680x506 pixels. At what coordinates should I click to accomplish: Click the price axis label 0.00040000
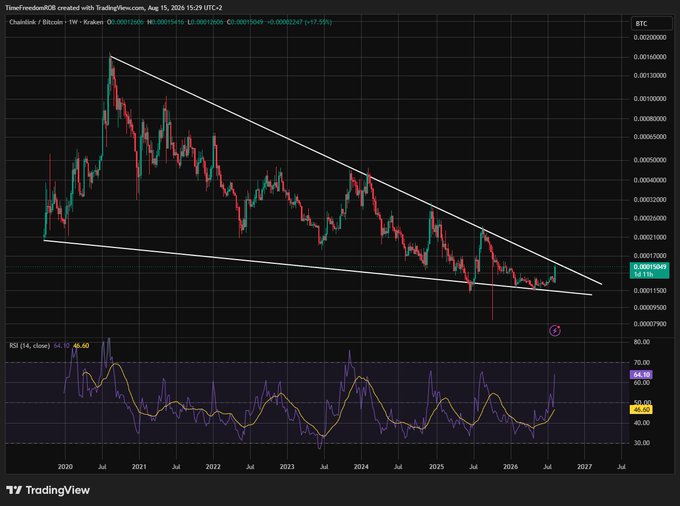coord(650,180)
